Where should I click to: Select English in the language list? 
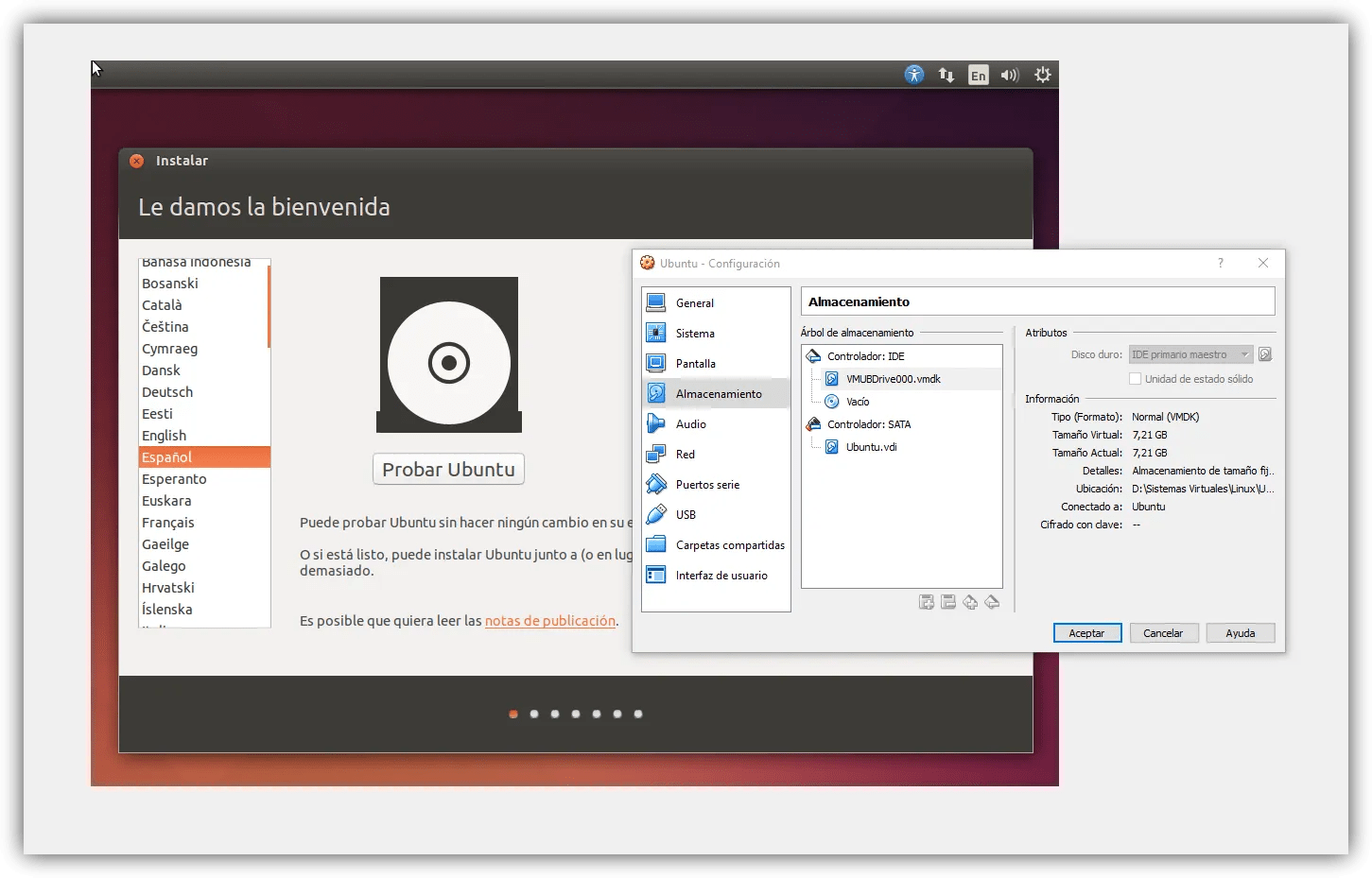click(164, 435)
